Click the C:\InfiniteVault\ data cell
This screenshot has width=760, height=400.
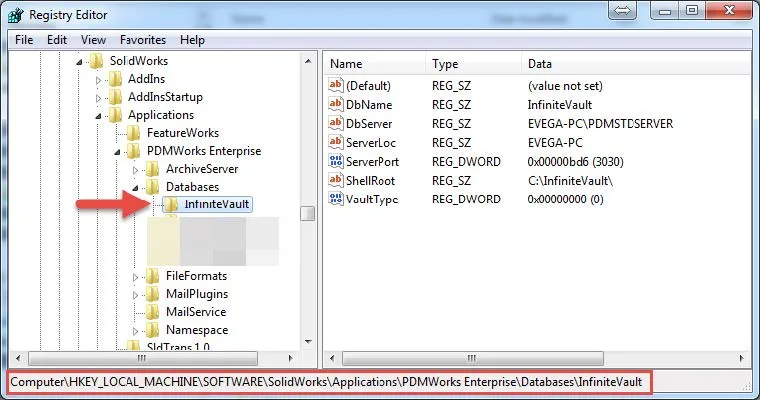[570, 181]
